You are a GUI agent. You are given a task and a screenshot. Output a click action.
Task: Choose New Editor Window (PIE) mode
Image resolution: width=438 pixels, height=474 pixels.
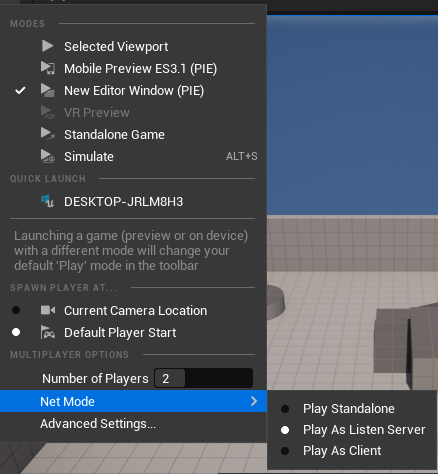point(133,90)
